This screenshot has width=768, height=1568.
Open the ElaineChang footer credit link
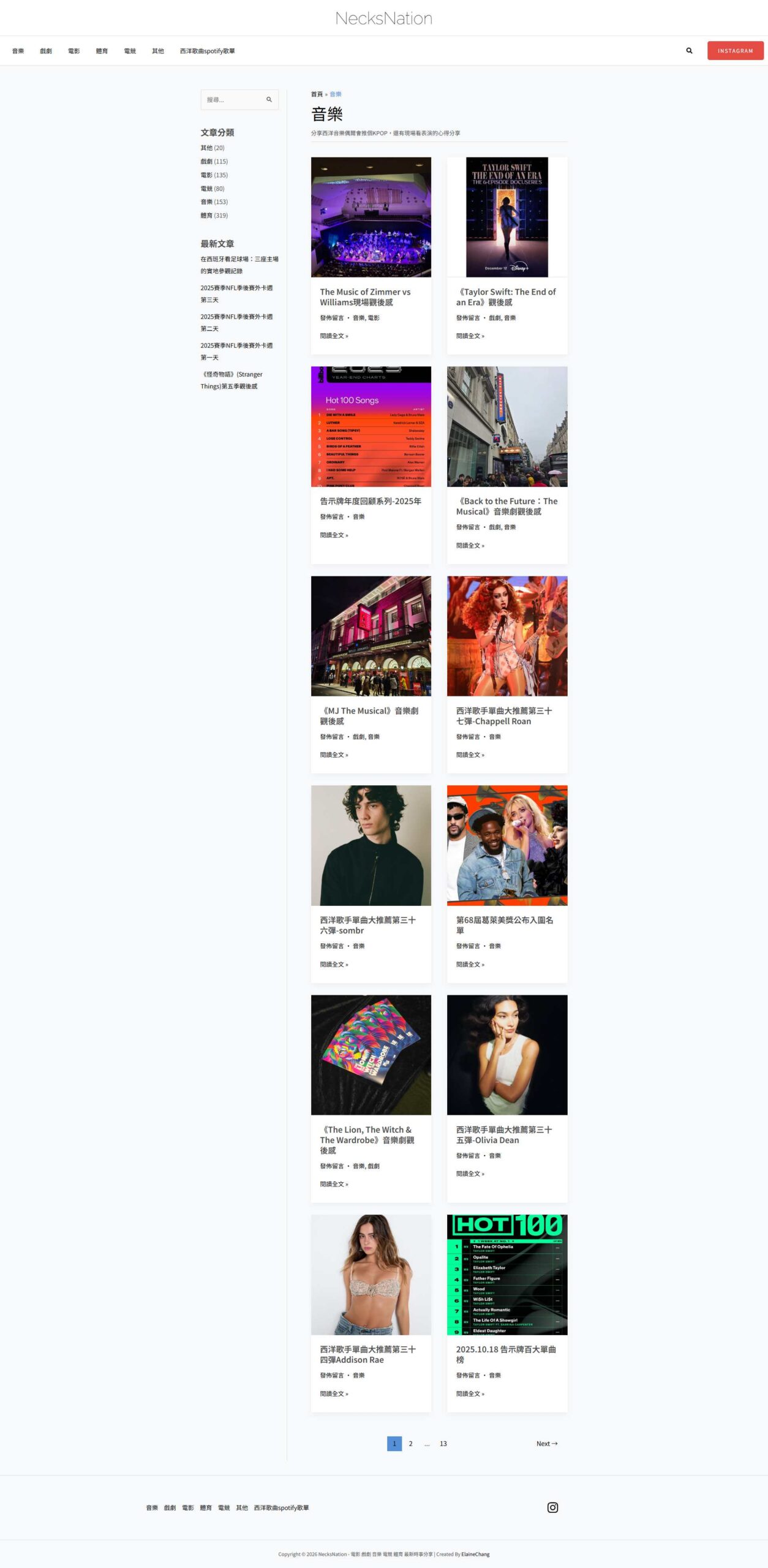pos(475,1554)
